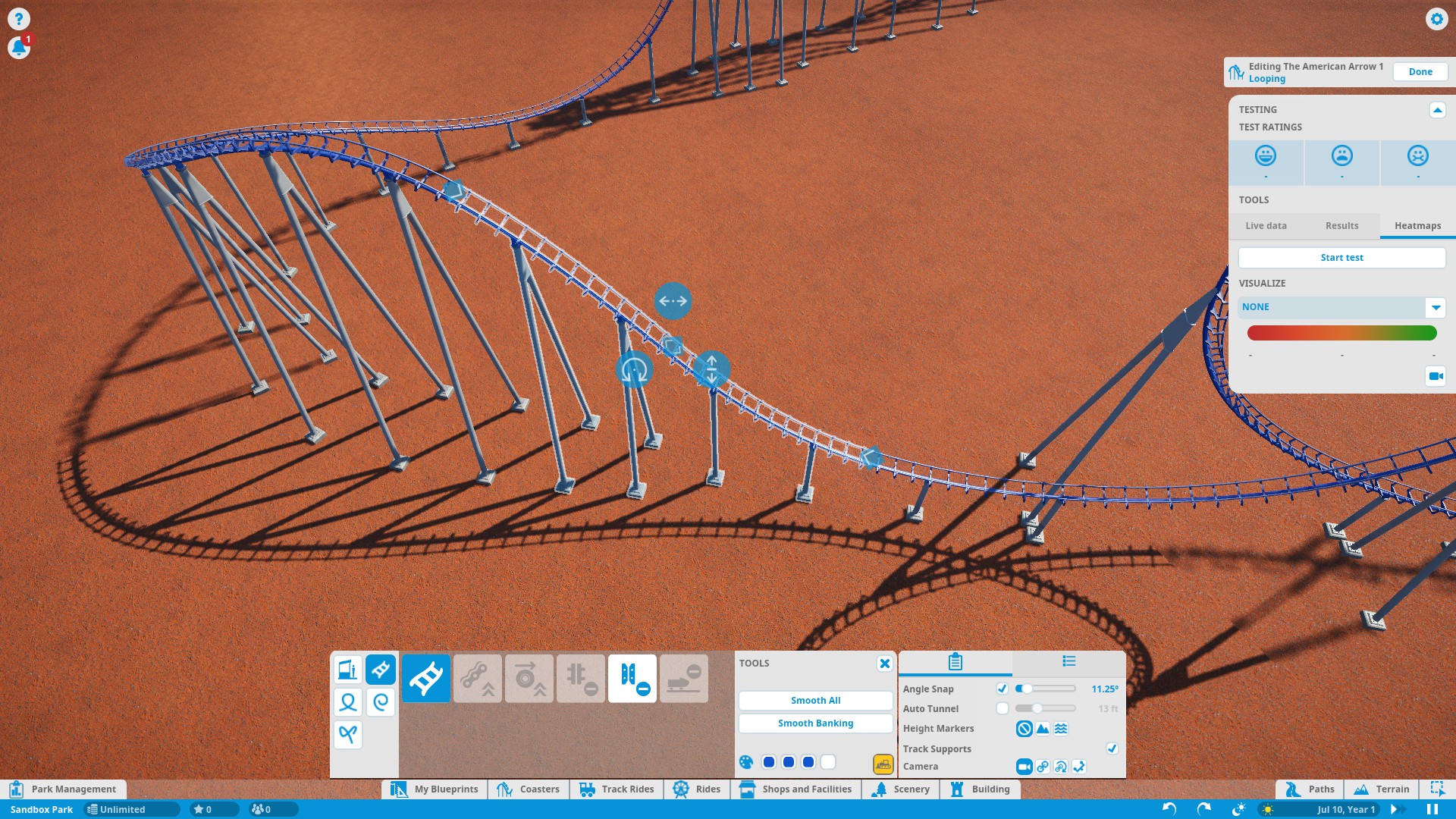1456x819 pixels.
Task: Switch to the Live data tab
Action: click(1266, 226)
